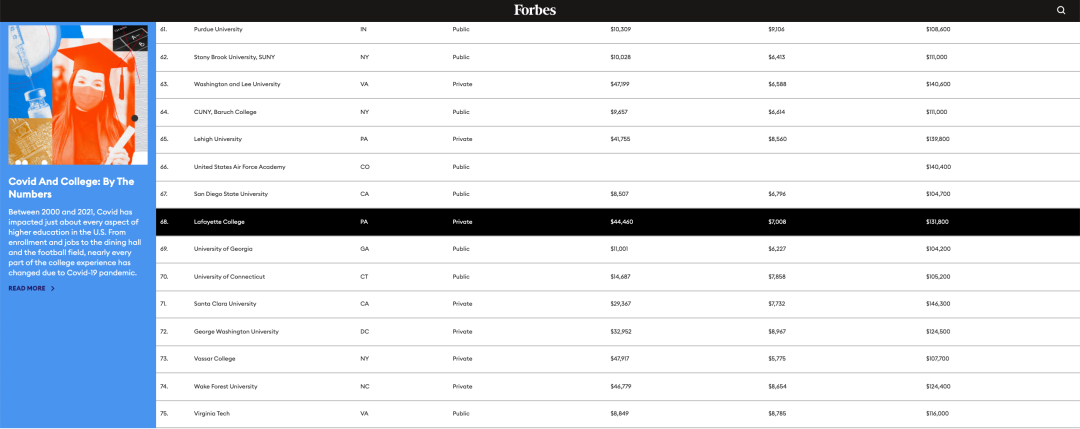Click the Vassar College entry
This screenshot has width=1080, height=429.
click(x=215, y=358)
